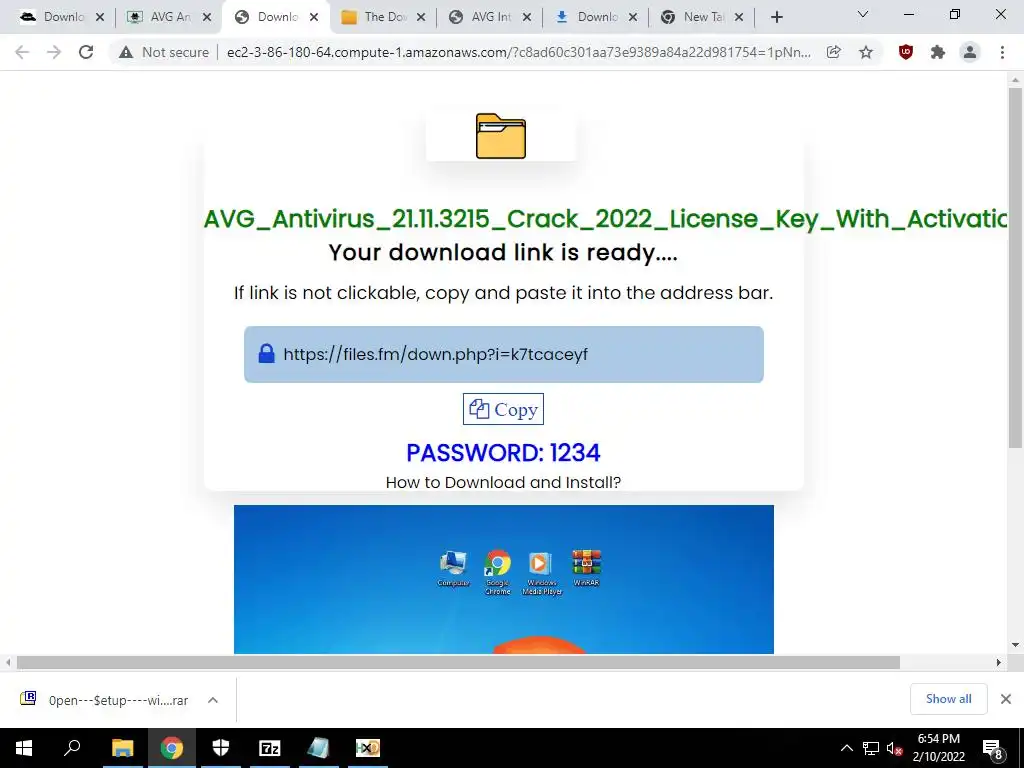Click the yellow folder icon on page
This screenshot has width=1024, height=768.
(500, 136)
